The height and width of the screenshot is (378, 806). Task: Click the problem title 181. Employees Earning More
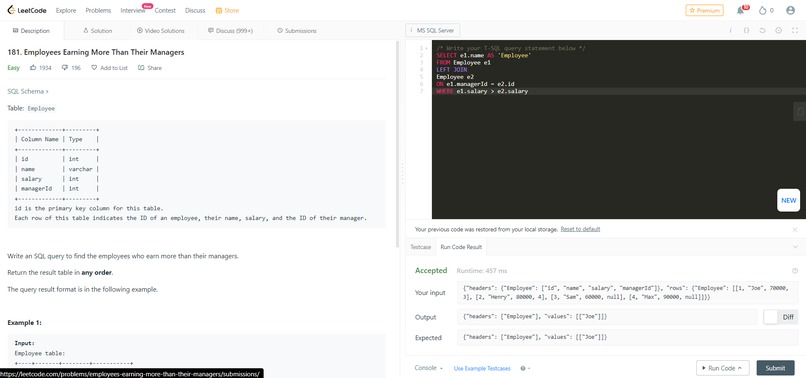coord(96,52)
